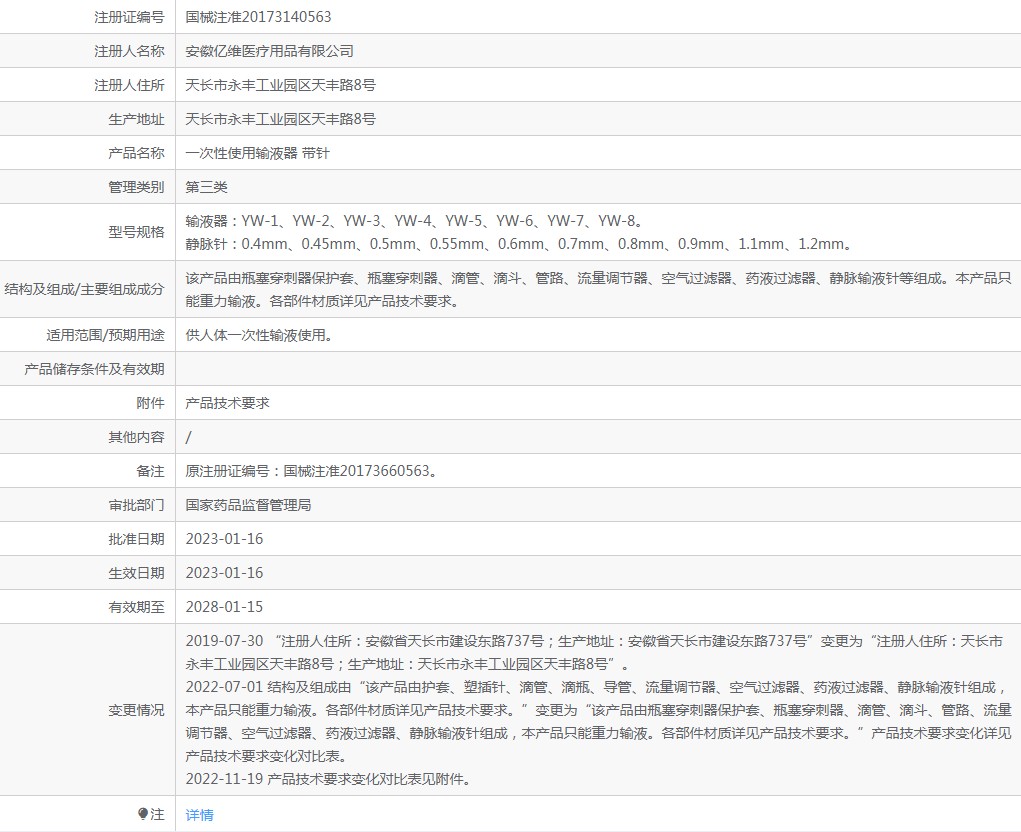Click the 静脉针 needle size line
This screenshot has height=832, width=1021.
520,244
